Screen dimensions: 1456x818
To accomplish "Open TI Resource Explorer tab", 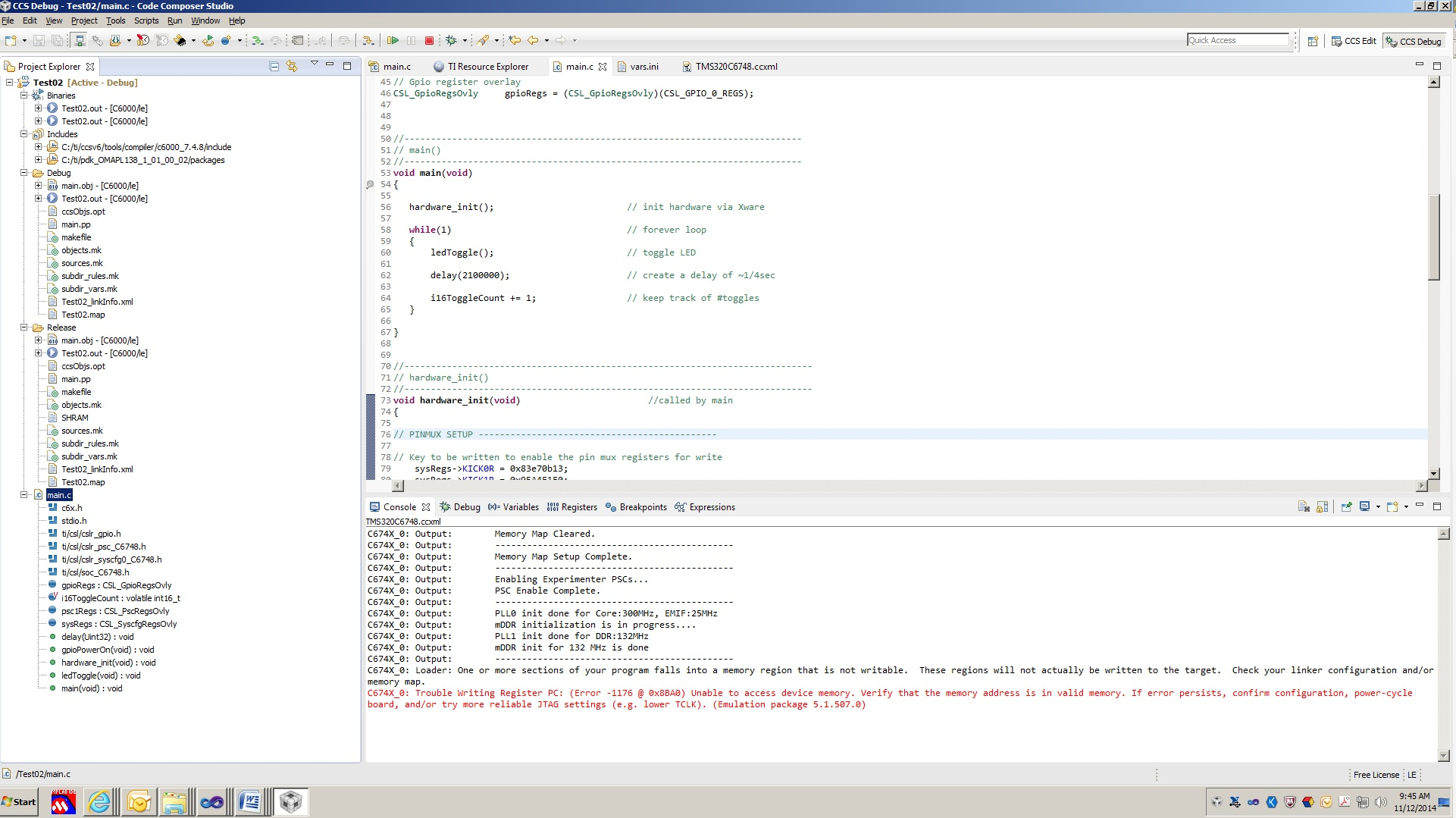I will 481,67.
